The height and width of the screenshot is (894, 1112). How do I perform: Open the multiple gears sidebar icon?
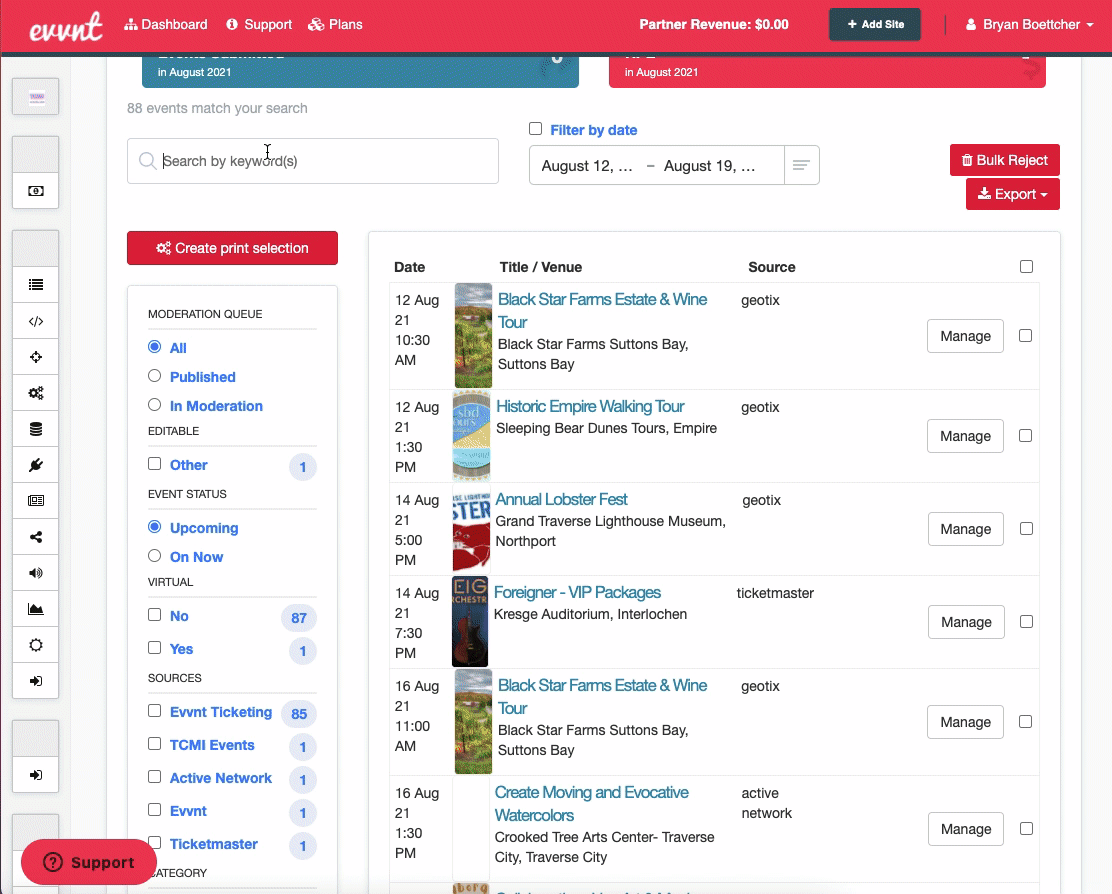tap(35, 393)
